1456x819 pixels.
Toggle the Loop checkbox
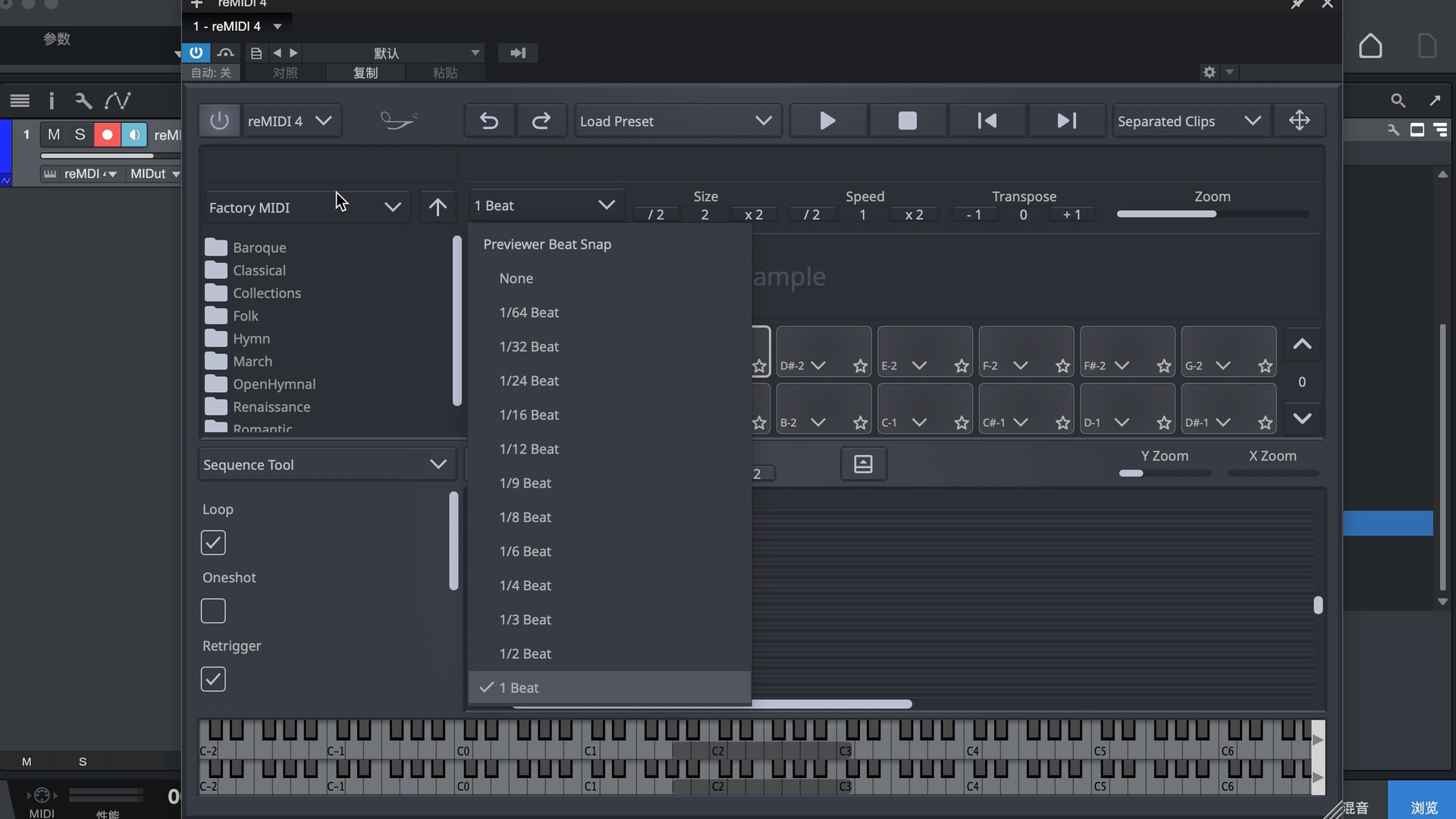coord(213,543)
